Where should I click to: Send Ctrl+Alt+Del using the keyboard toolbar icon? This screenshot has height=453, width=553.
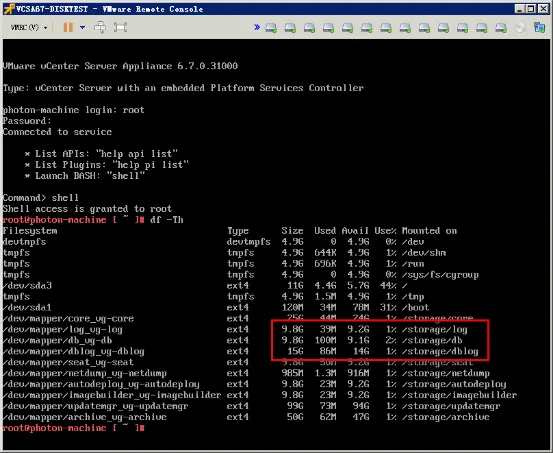[x=100, y=27]
